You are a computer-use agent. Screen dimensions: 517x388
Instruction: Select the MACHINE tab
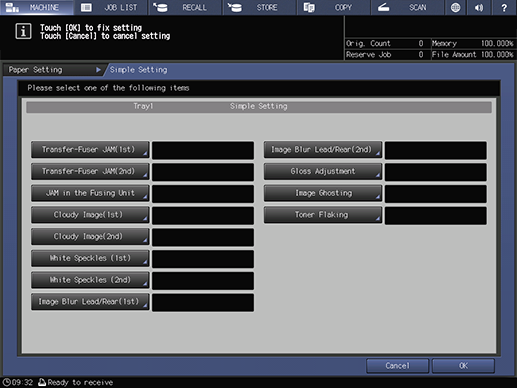tap(37, 7)
